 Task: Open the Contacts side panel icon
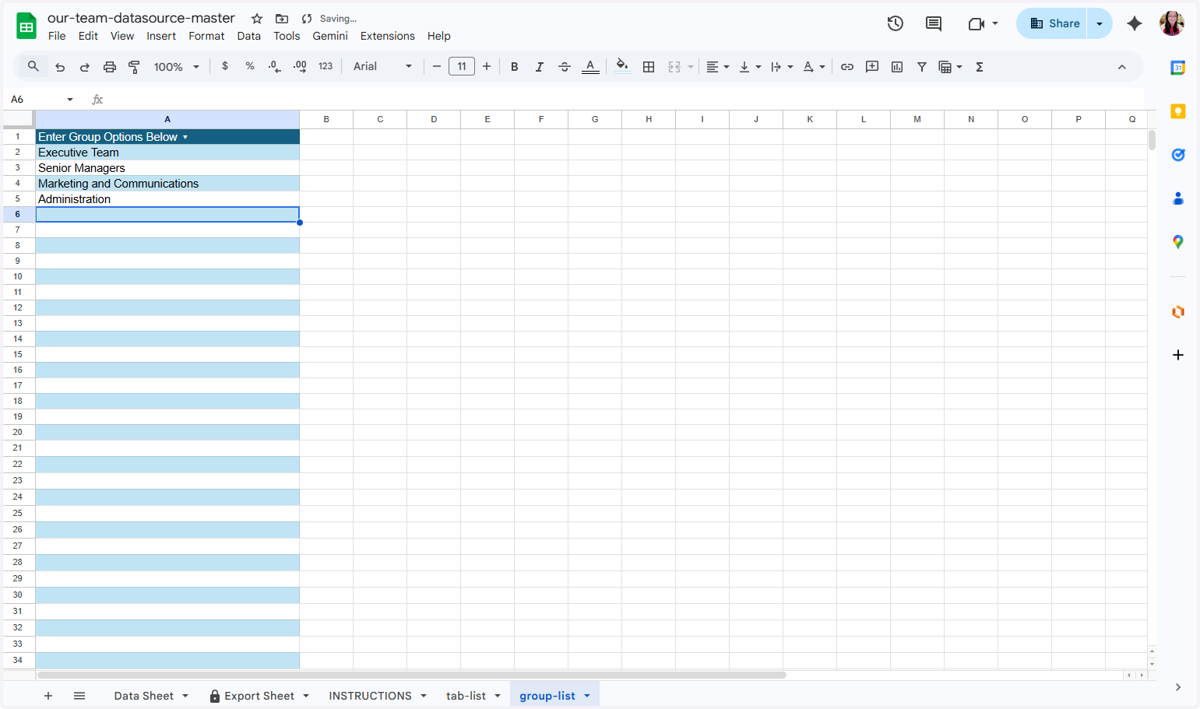pos(1178,198)
